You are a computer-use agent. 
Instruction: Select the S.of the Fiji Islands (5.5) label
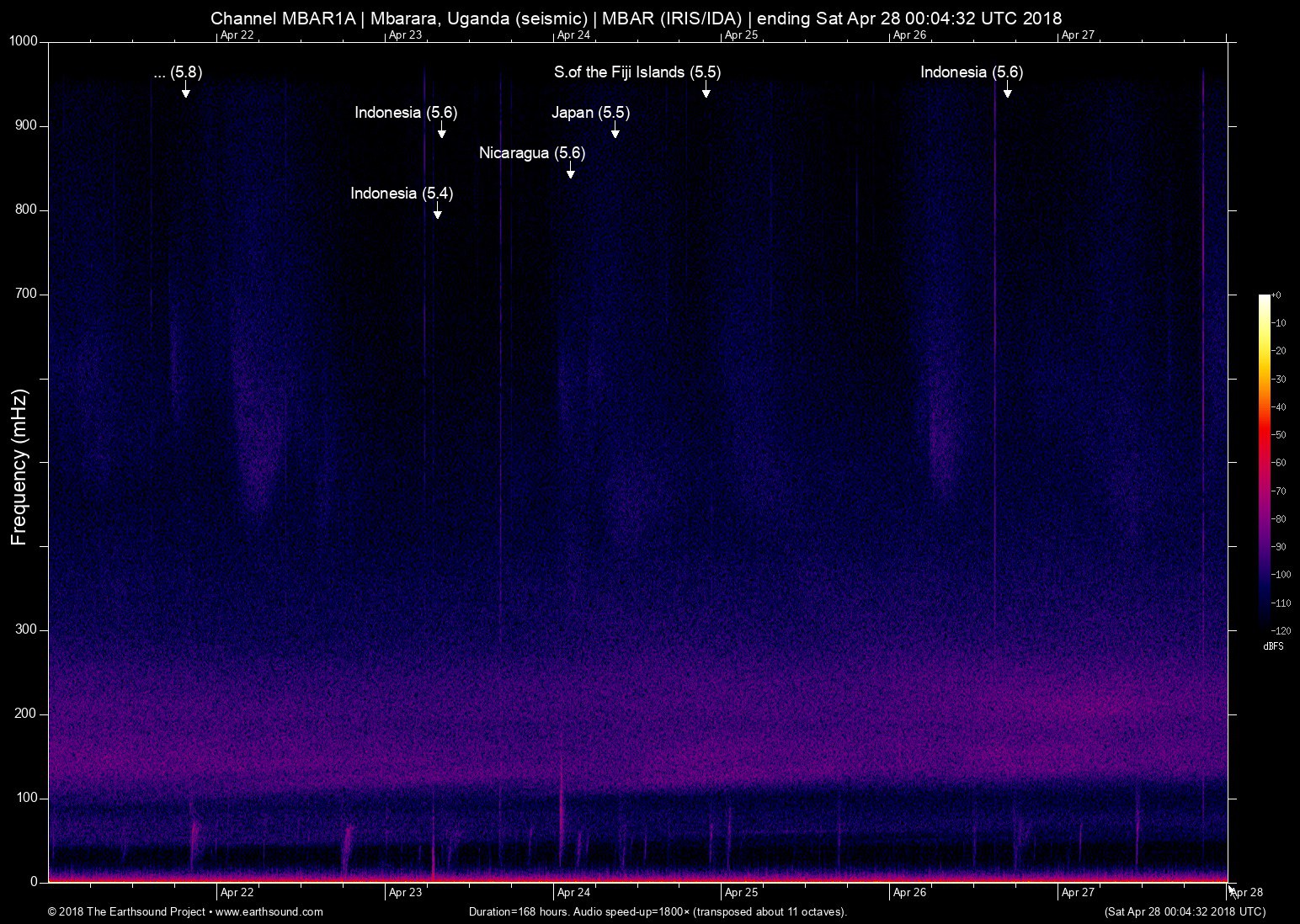pos(637,72)
